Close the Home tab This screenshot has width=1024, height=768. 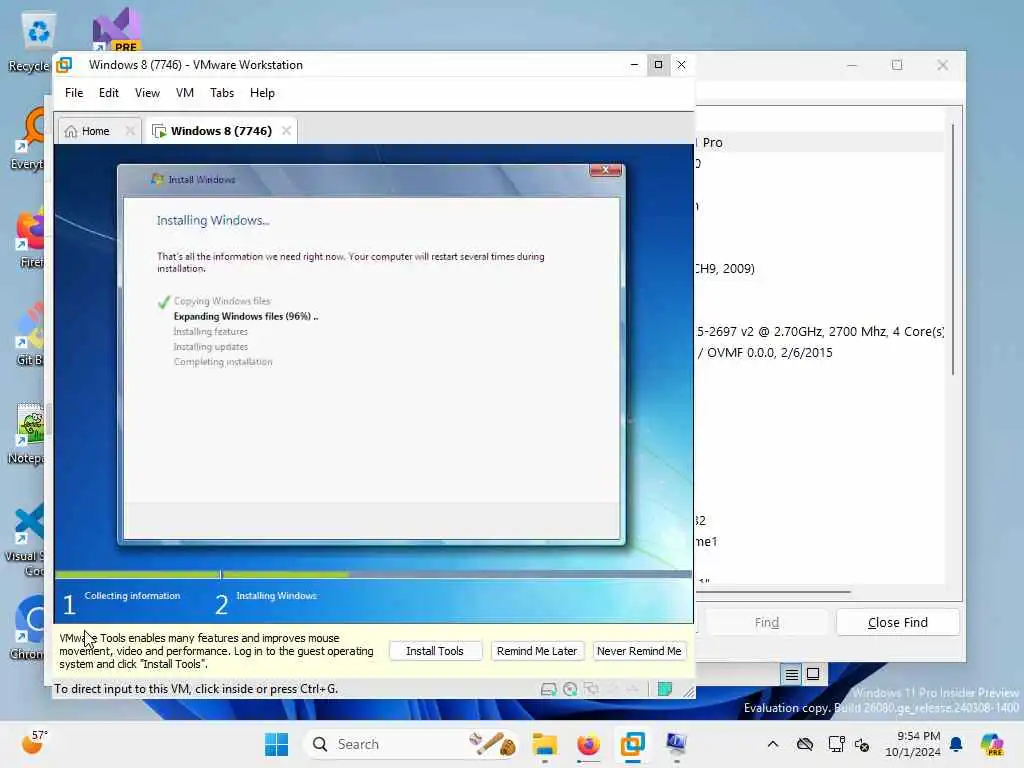(x=130, y=131)
